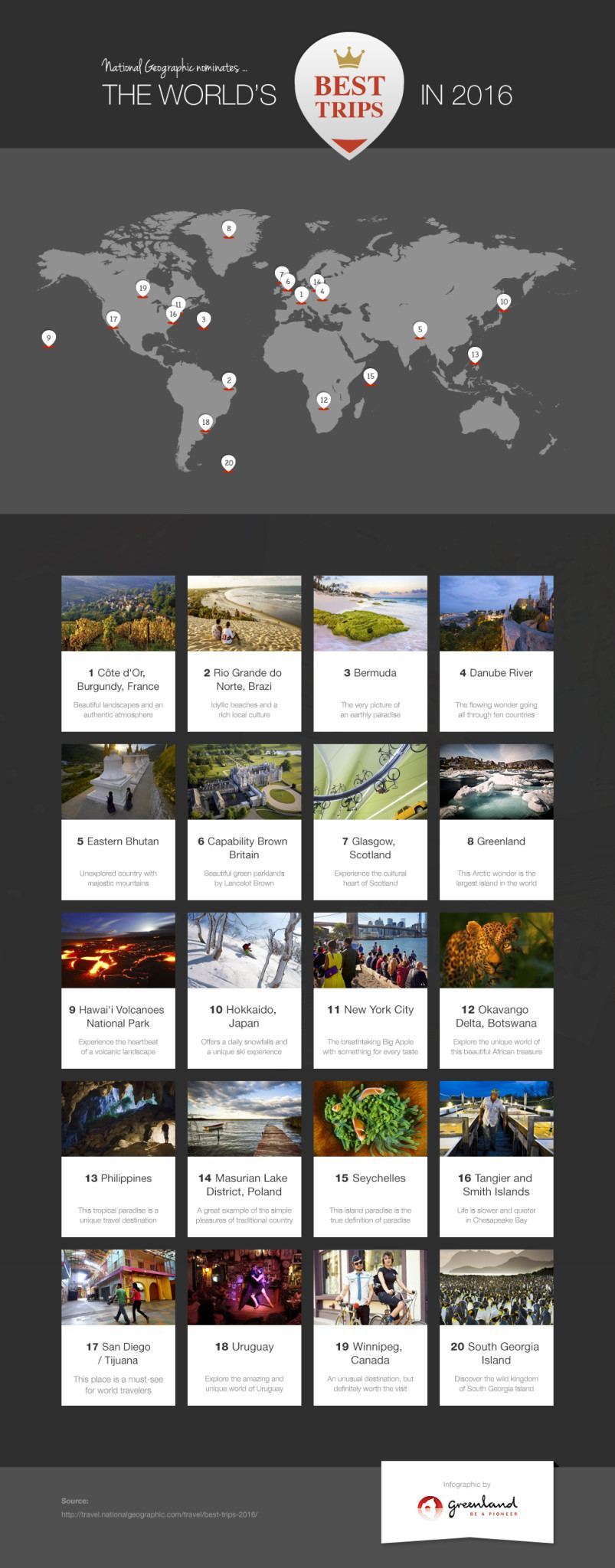Image resolution: width=615 pixels, height=1568 pixels.
Task: Click map pin number 17 near San Diego
Action: (113, 319)
